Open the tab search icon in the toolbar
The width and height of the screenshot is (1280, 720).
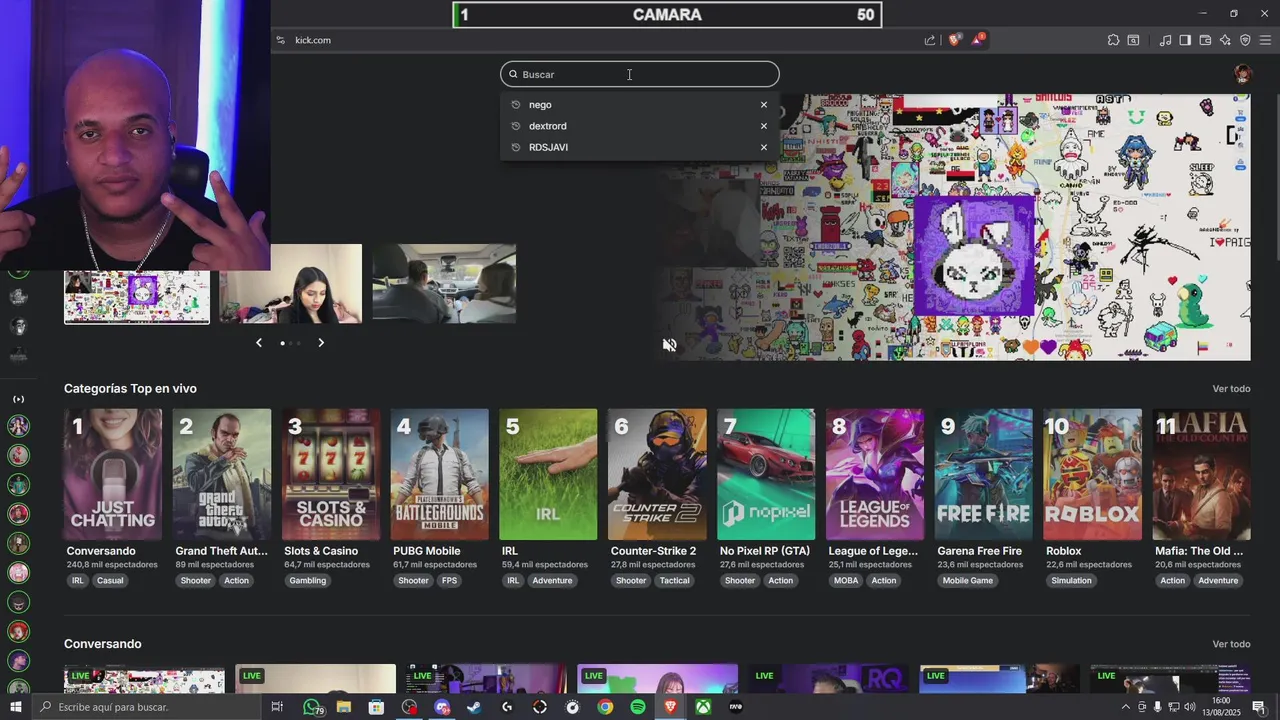coord(1133,40)
